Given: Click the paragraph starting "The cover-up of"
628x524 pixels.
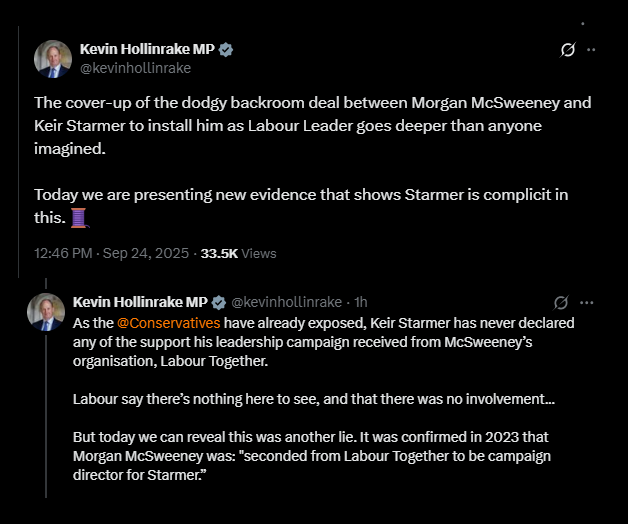Looking at the screenshot, I should [x=313, y=125].
